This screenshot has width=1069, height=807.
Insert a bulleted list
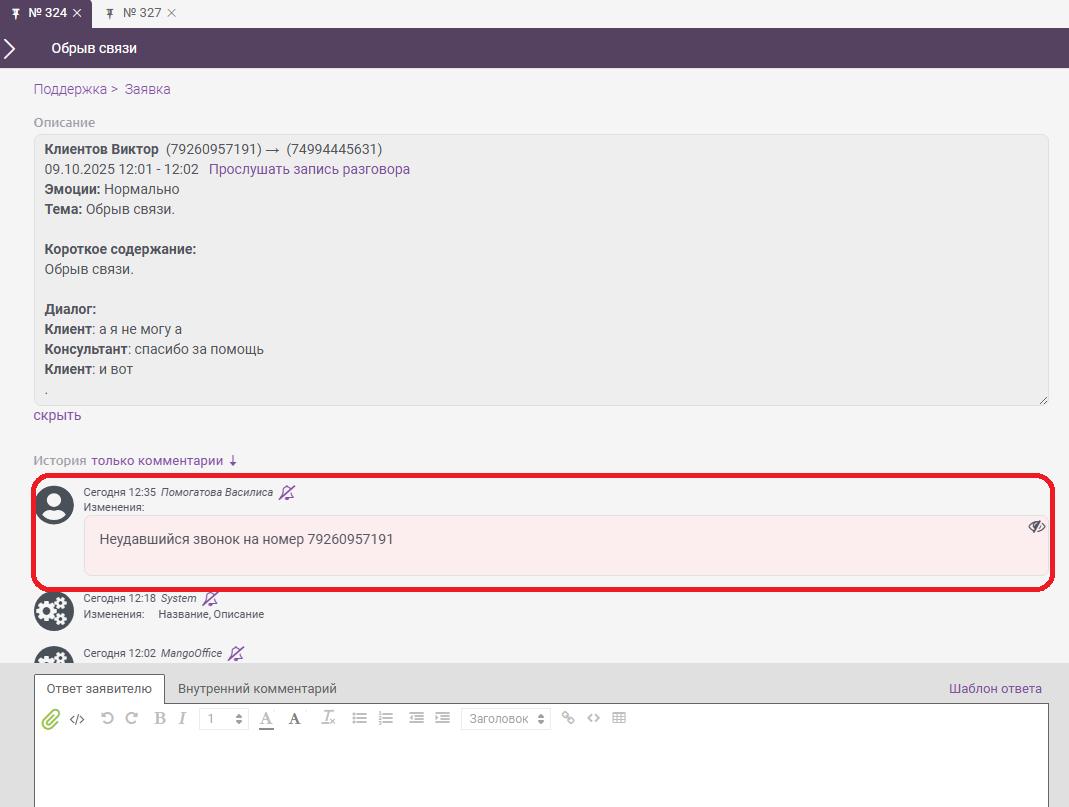pos(360,718)
